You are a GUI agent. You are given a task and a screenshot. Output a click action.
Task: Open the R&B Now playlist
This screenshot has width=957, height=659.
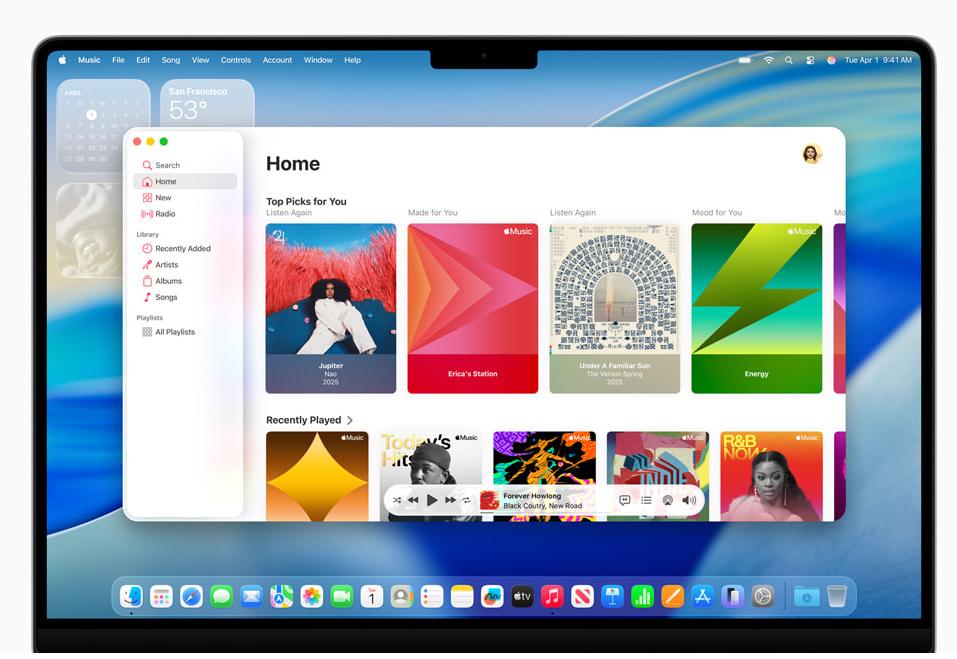click(771, 476)
